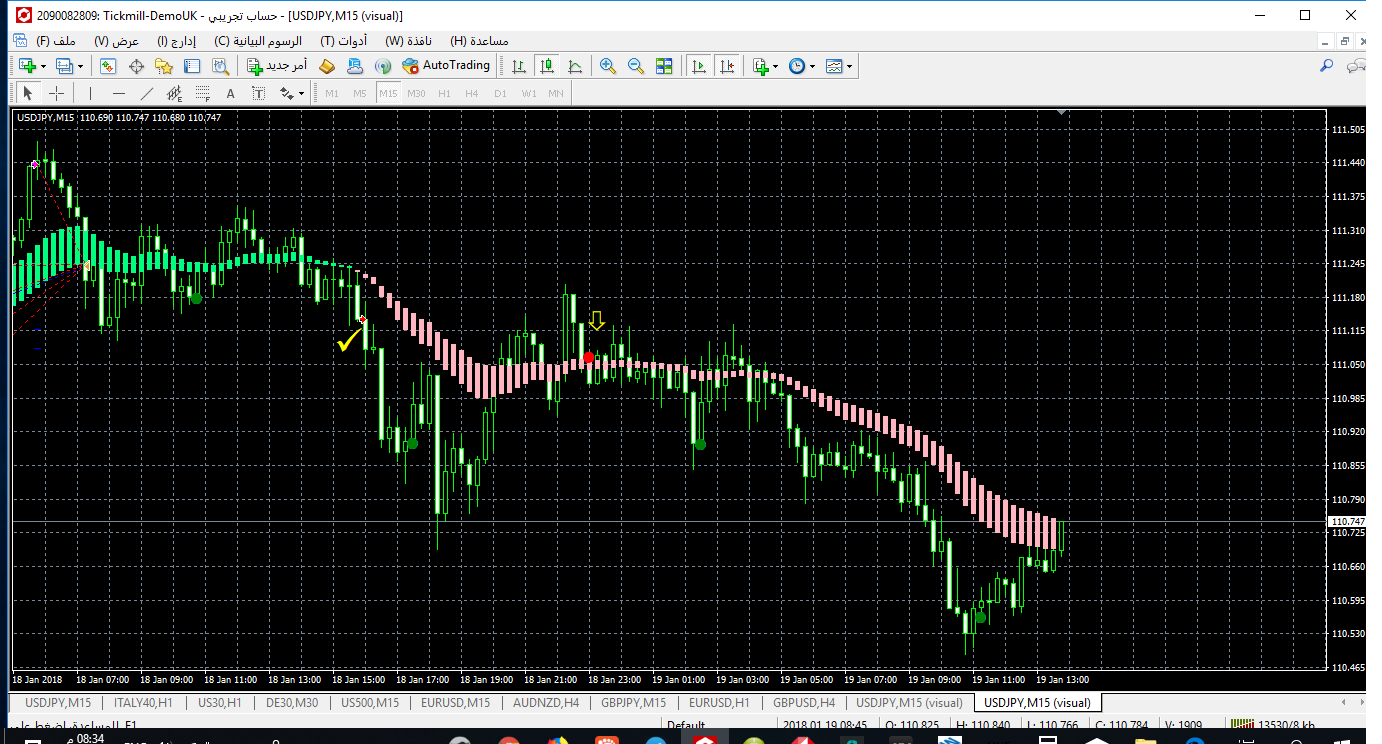Switch to the EURUSD,M15 chart tab
Screen dimensions: 1382x744
click(454, 703)
